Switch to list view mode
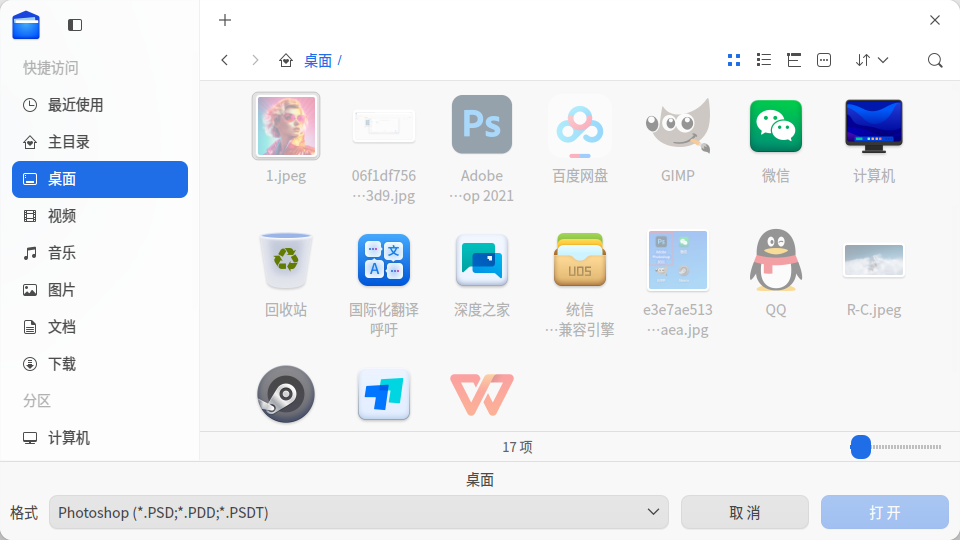The height and width of the screenshot is (540, 960). pos(763,60)
